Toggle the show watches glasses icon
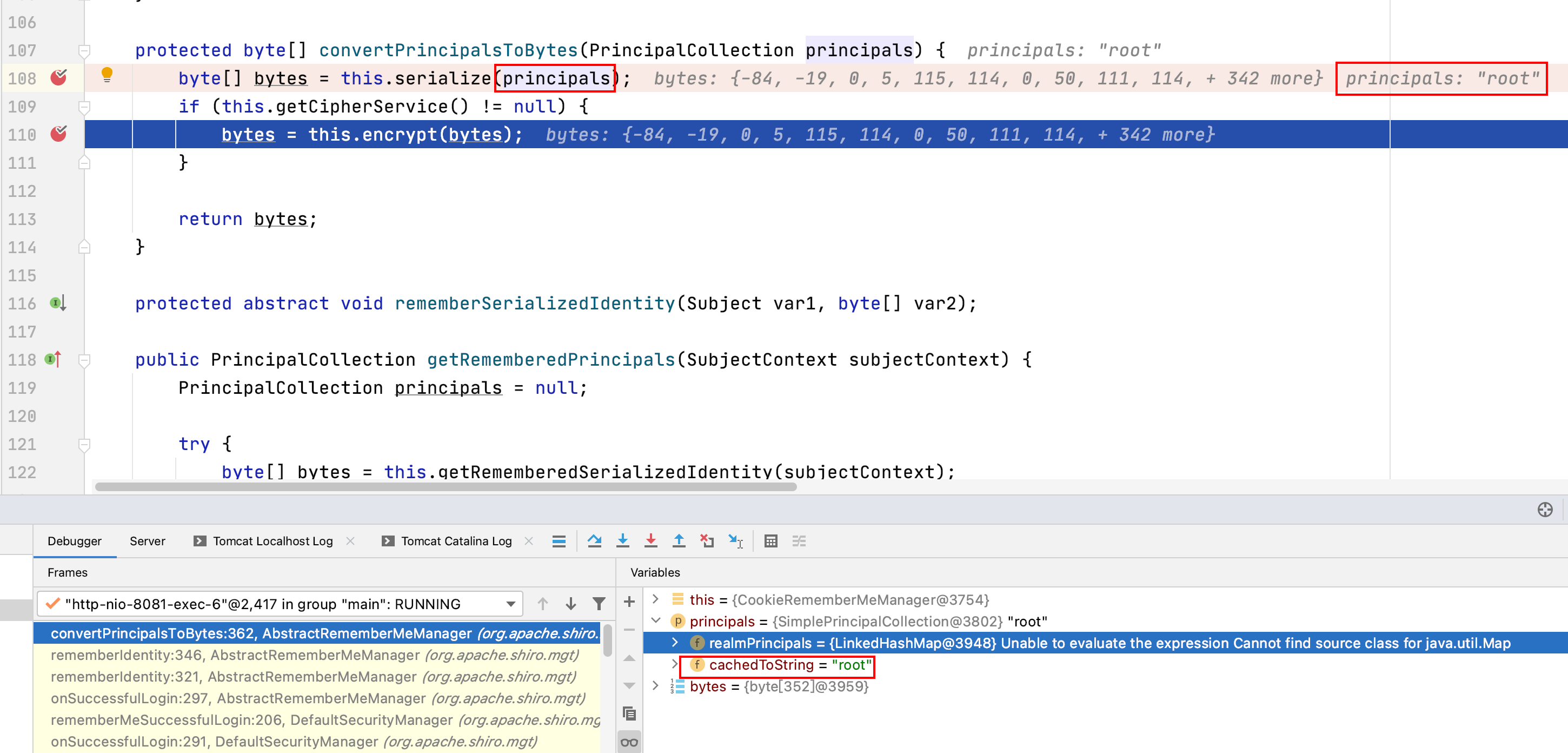This screenshot has height=753, width=1568. (x=629, y=742)
